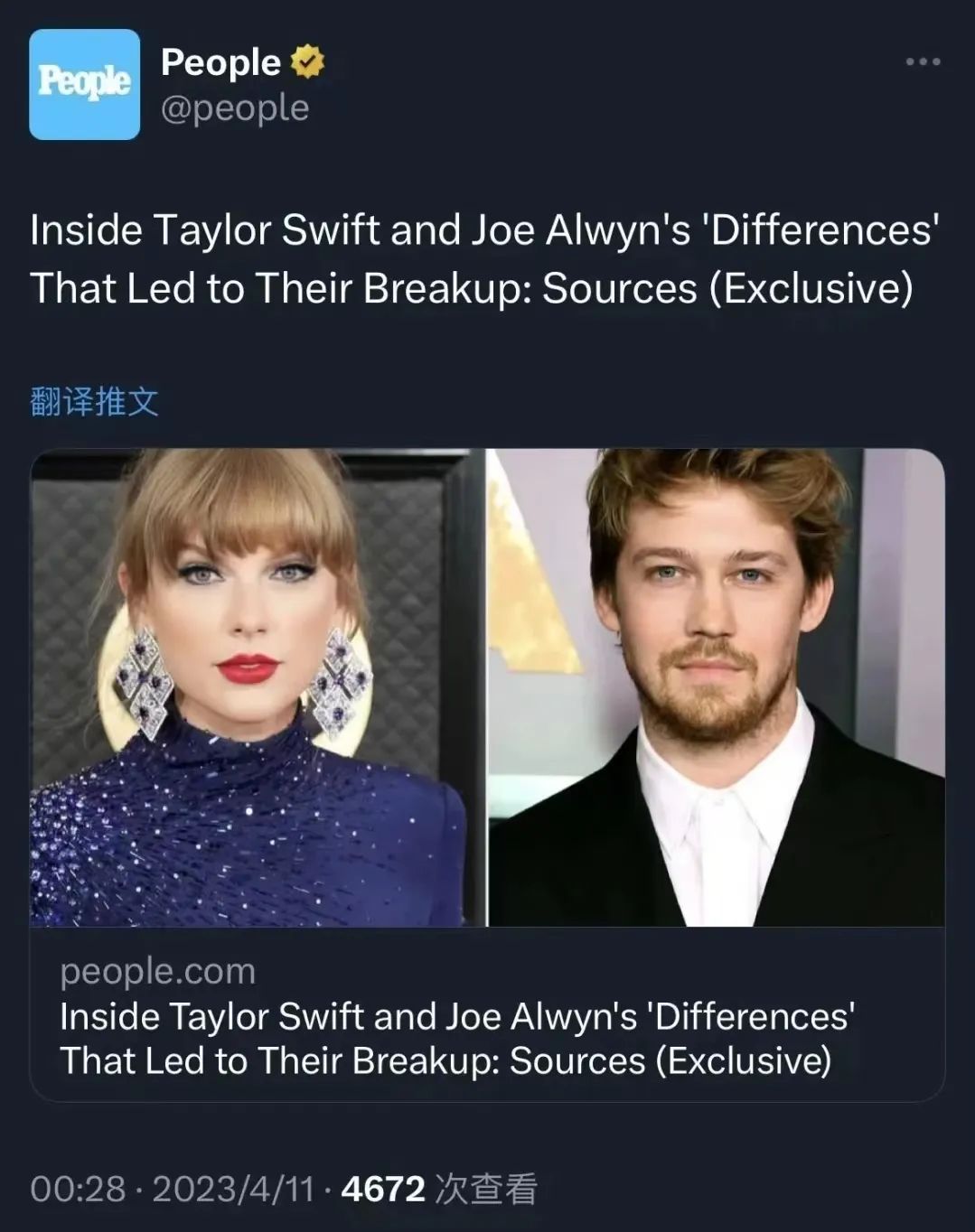The width and height of the screenshot is (975, 1232).
Task: Click 'Differences' in the tweet headline
Action: pyautogui.click(x=821, y=230)
